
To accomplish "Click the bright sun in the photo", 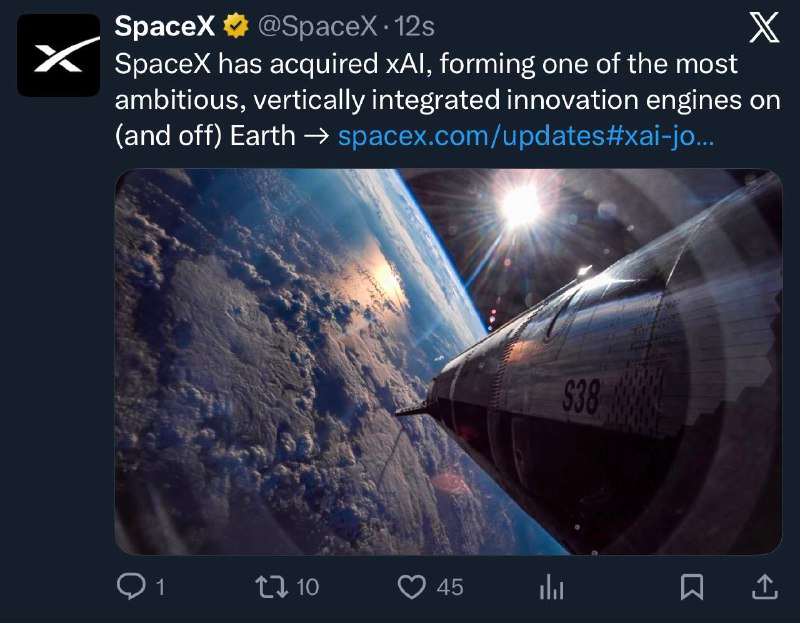I will (x=520, y=204).
